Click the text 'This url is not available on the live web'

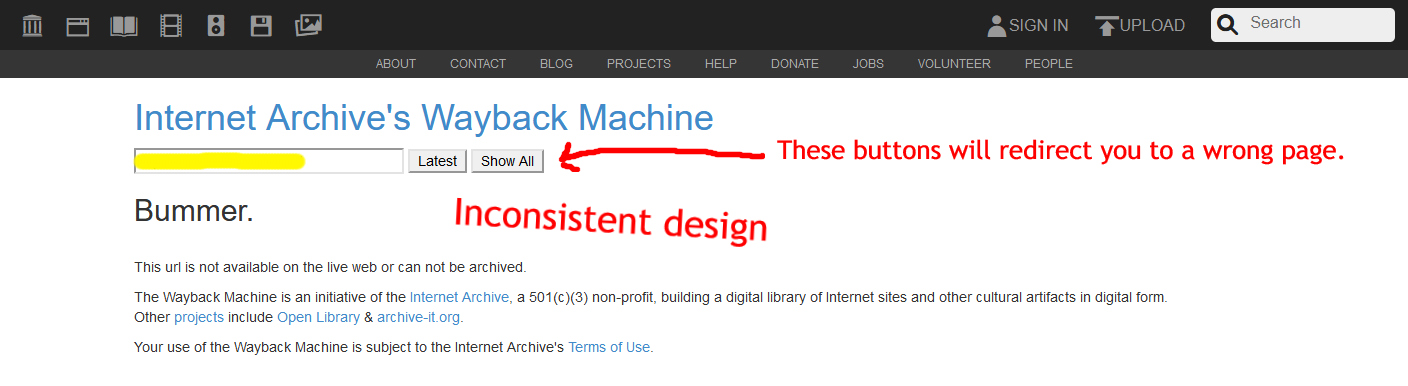(262, 268)
